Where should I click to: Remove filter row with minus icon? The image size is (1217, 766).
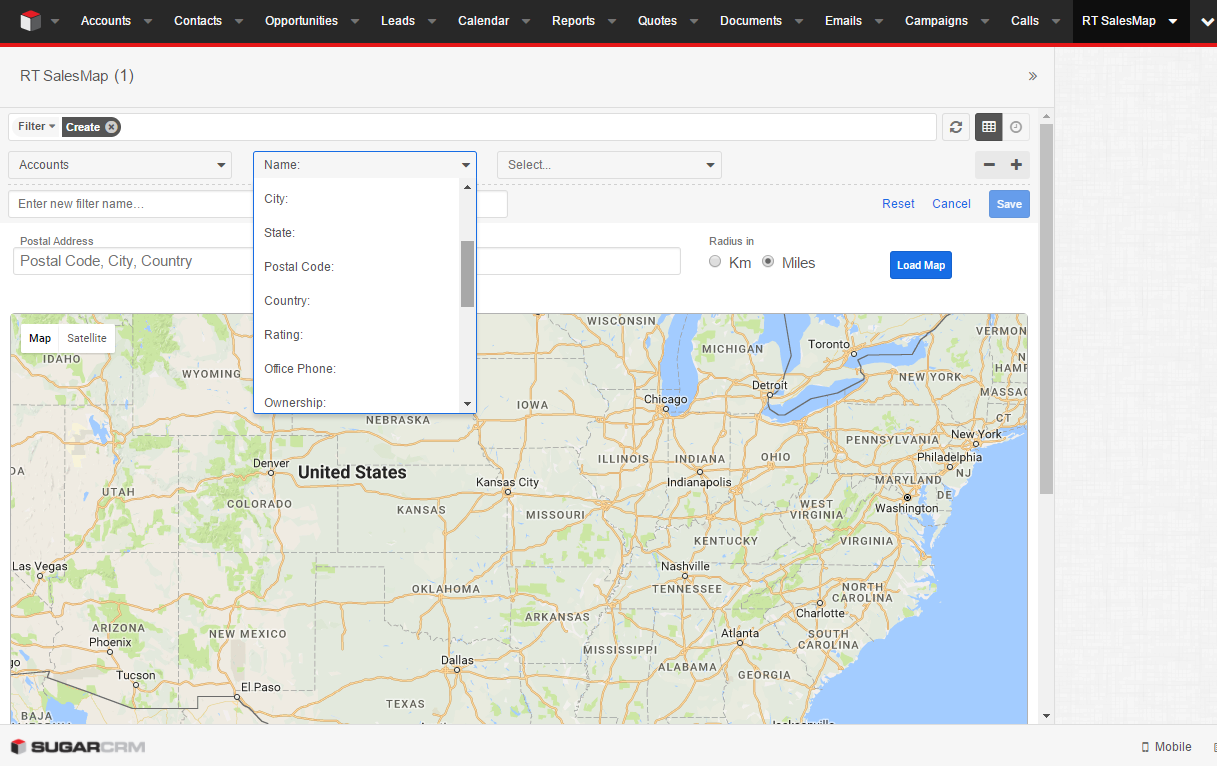pos(990,165)
